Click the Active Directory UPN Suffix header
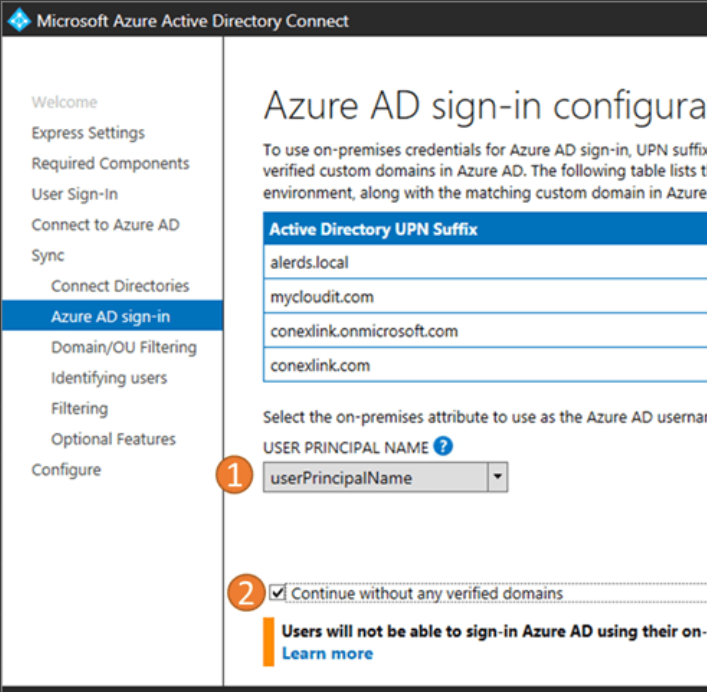 [485, 229]
